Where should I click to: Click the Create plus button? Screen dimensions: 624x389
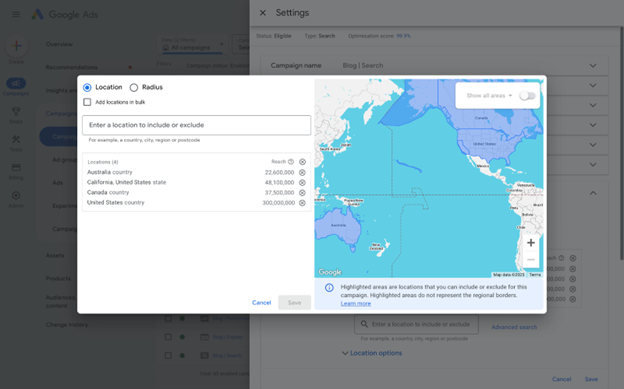pos(16,46)
